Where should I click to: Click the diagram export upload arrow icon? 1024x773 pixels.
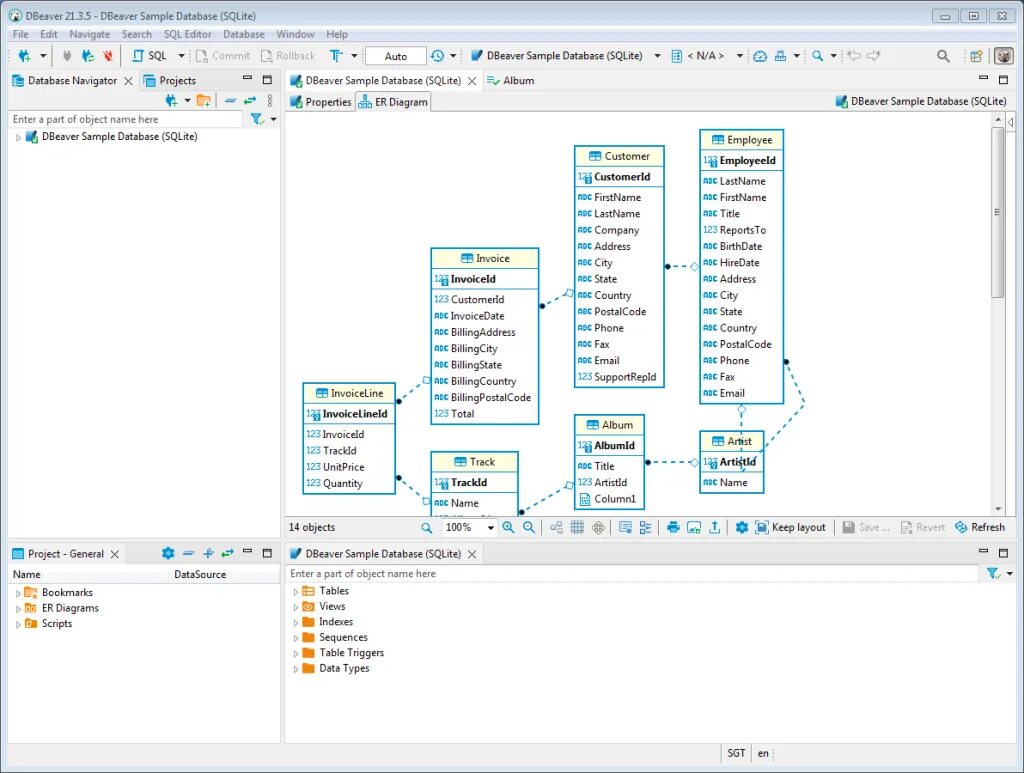[x=714, y=528]
